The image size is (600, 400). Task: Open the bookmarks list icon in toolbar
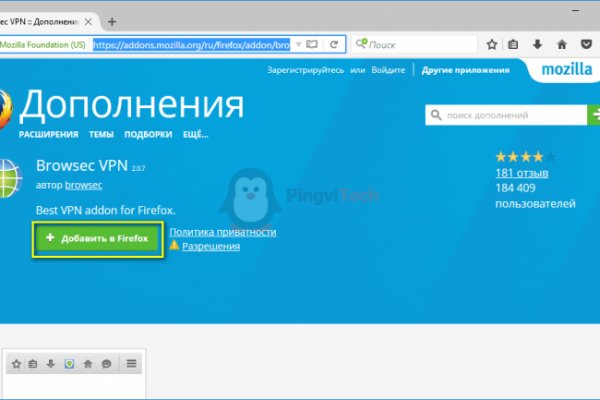[x=514, y=45]
